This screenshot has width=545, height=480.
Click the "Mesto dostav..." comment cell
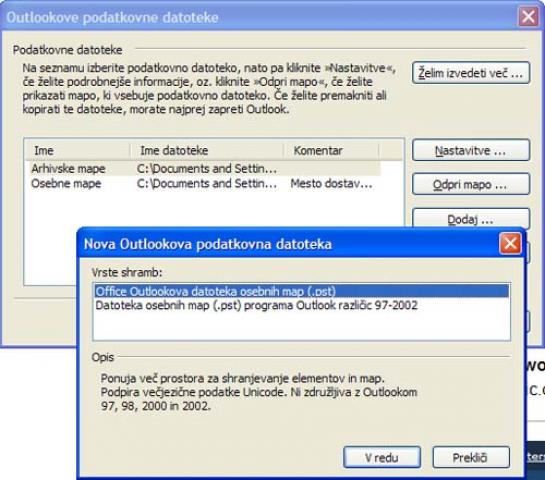click(332, 183)
